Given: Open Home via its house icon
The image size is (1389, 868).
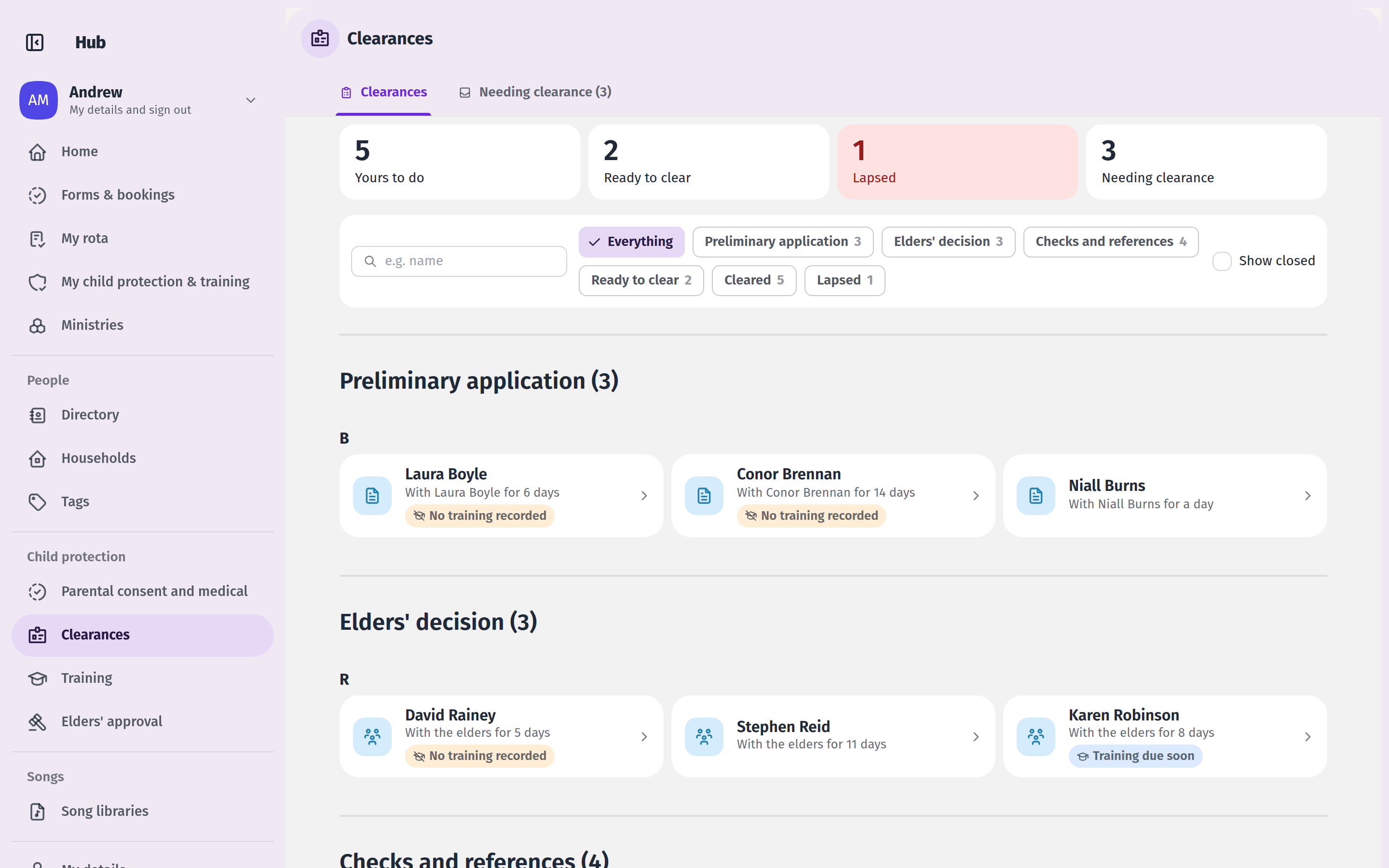Looking at the screenshot, I should point(37,152).
